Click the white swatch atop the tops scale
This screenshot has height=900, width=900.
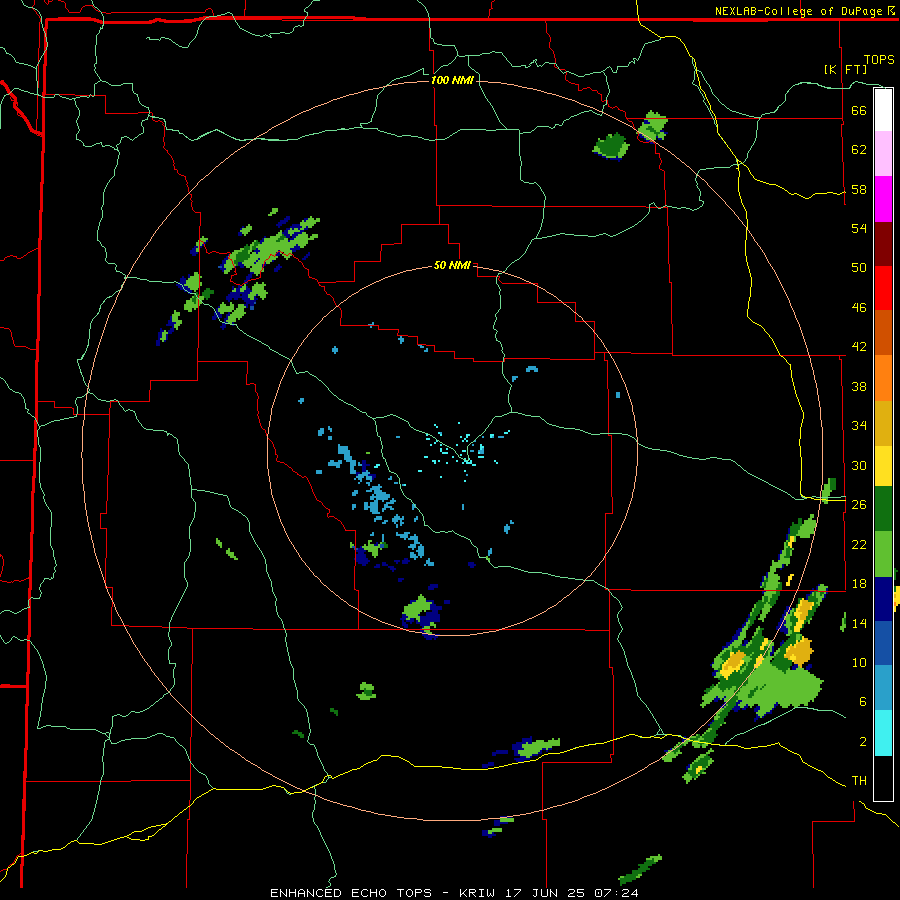[x=883, y=110]
